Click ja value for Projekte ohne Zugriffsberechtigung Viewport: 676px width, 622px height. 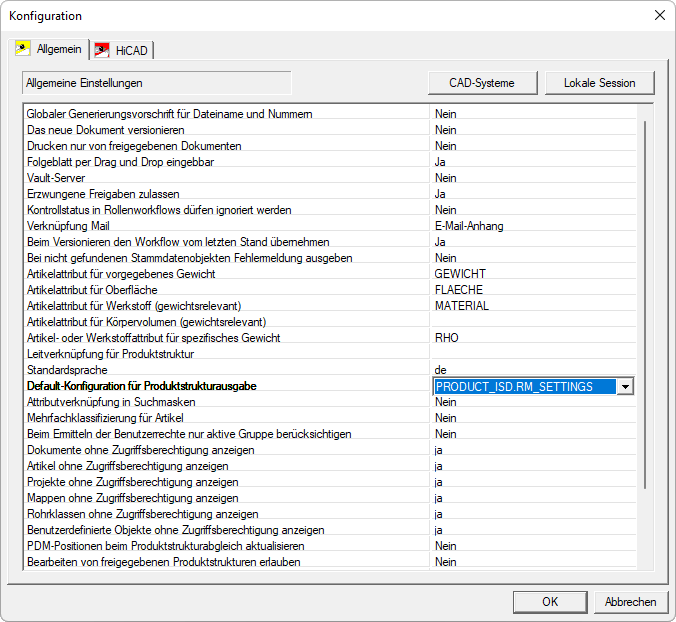(438, 481)
